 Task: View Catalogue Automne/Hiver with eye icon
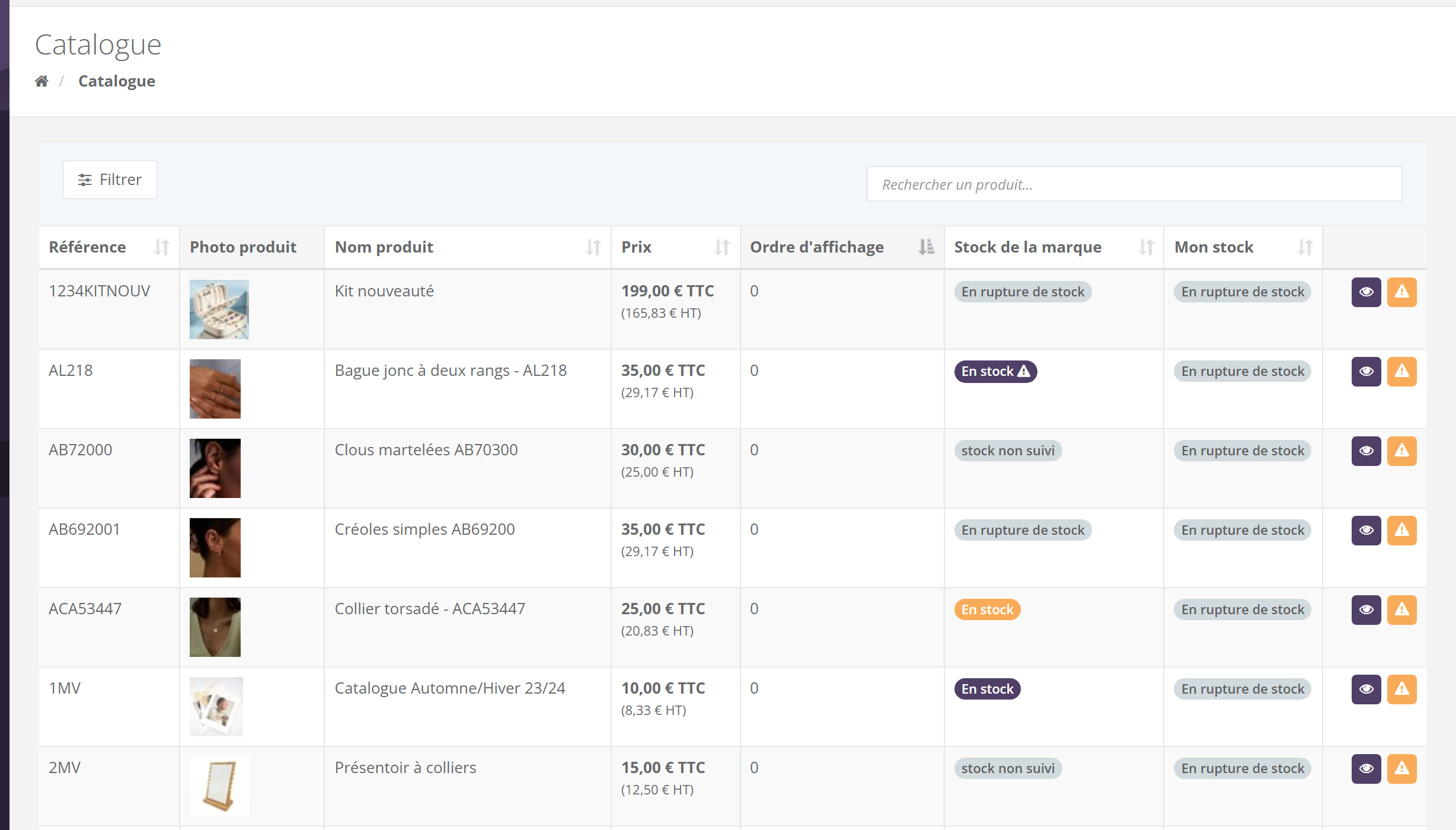pyautogui.click(x=1366, y=689)
